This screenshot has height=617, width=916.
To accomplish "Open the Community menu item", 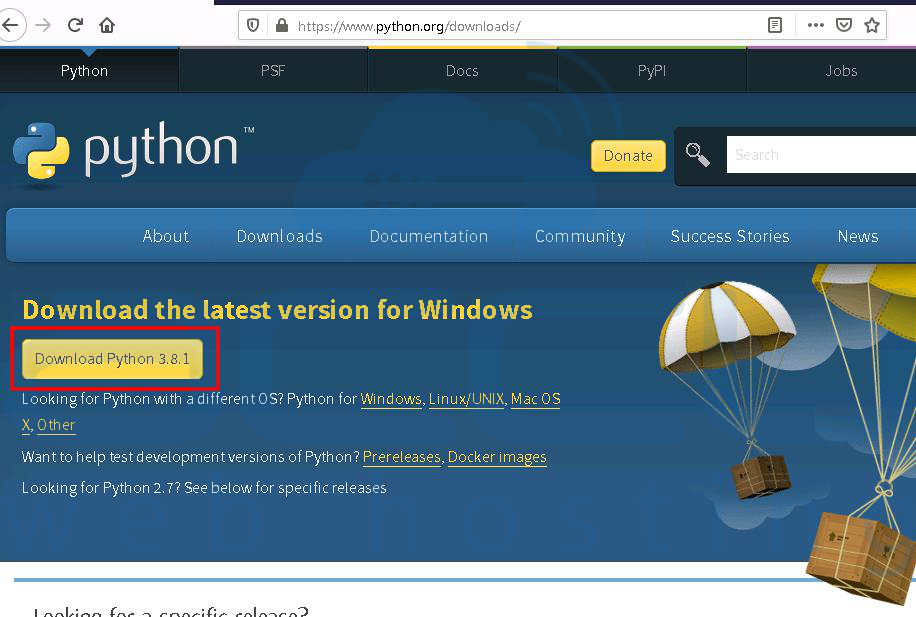I will pyautogui.click(x=579, y=236).
